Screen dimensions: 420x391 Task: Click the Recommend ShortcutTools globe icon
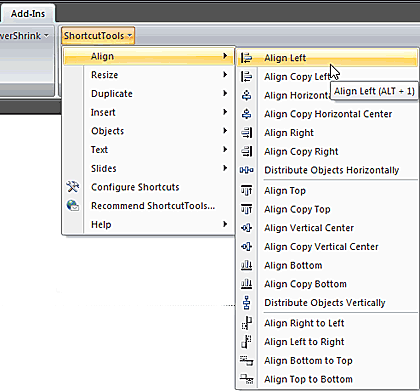click(73, 205)
